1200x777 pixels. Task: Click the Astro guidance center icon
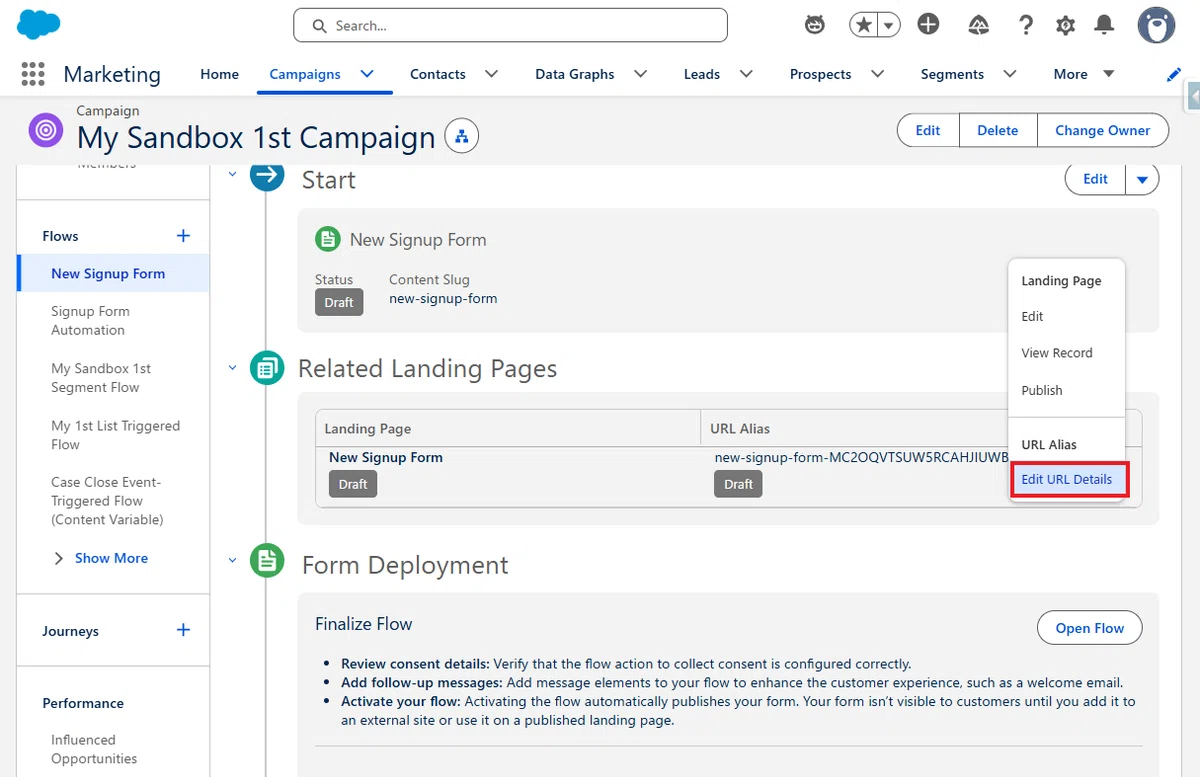[x=815, y=25]
